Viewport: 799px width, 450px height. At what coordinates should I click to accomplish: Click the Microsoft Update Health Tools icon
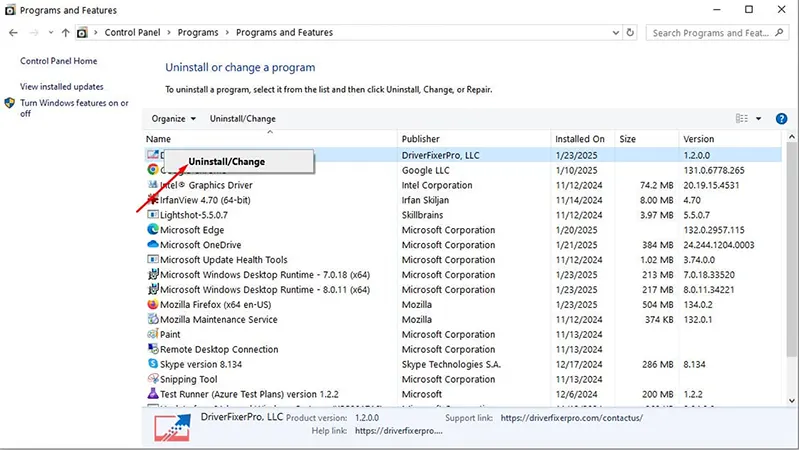click(152, 259)
